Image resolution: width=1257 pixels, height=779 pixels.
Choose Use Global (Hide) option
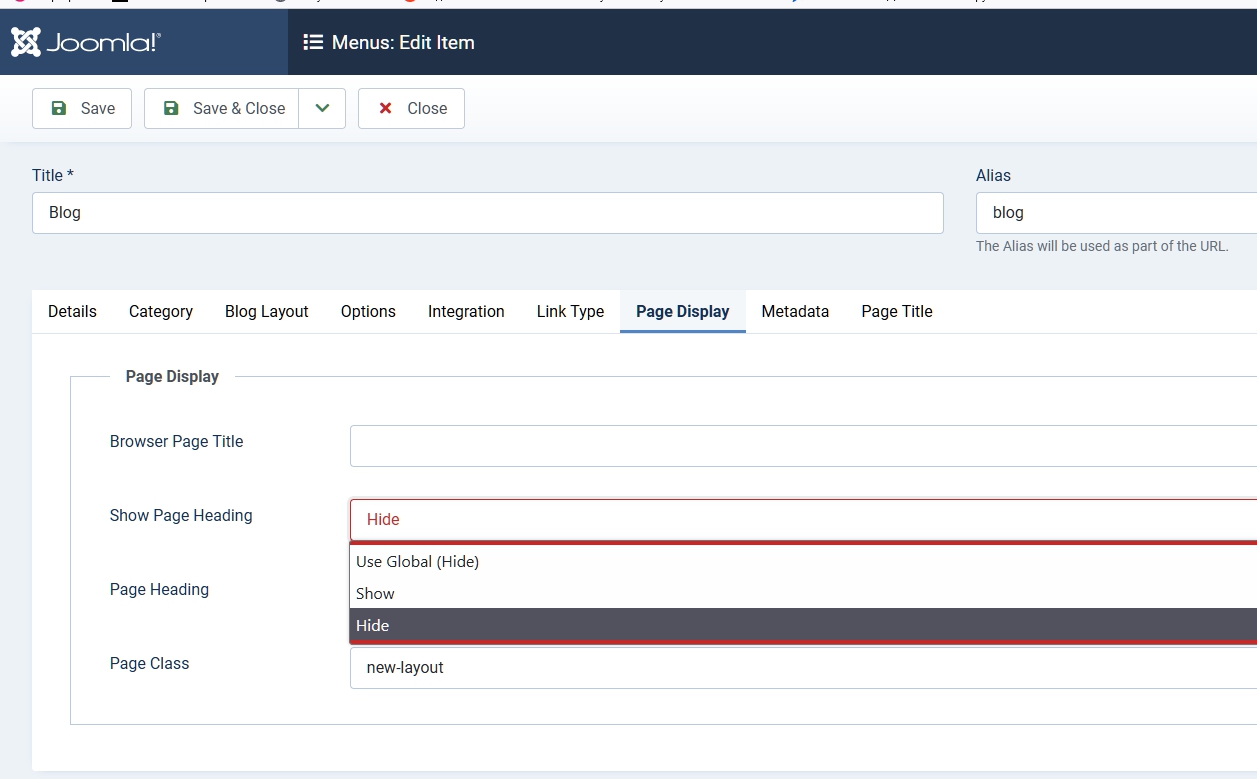click(418, 561)
